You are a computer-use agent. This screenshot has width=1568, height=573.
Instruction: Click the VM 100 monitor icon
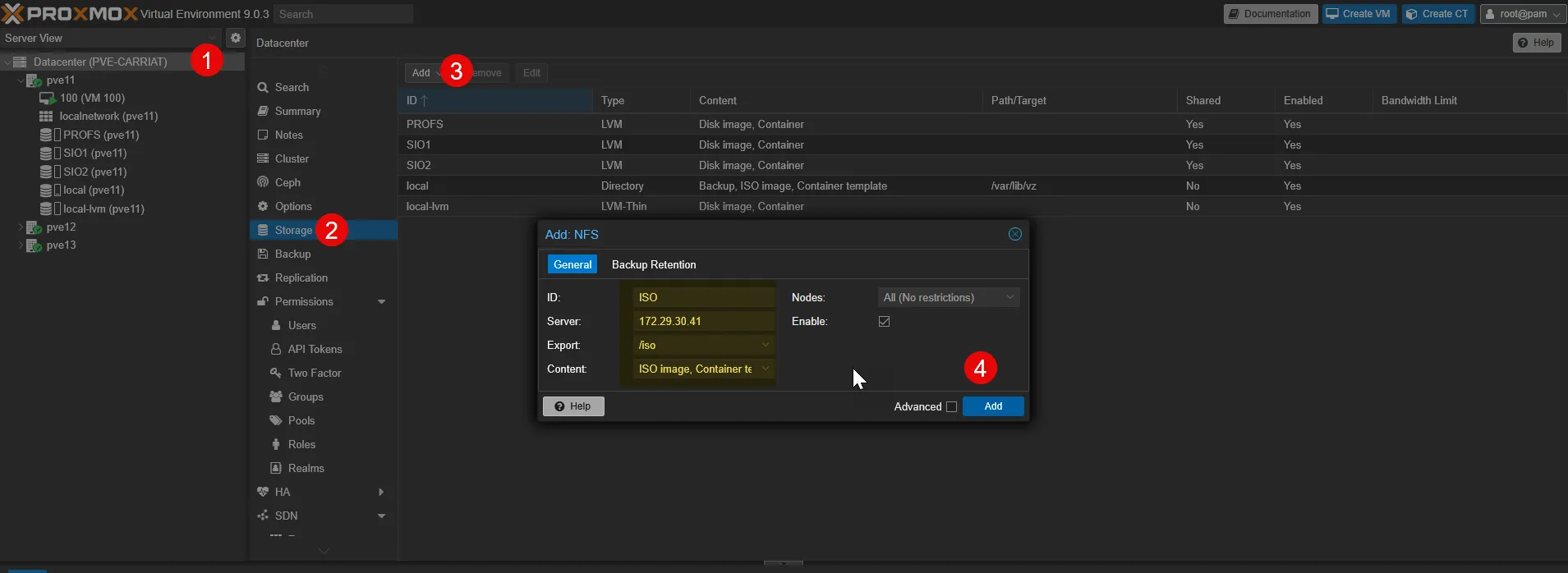point(48,99)
